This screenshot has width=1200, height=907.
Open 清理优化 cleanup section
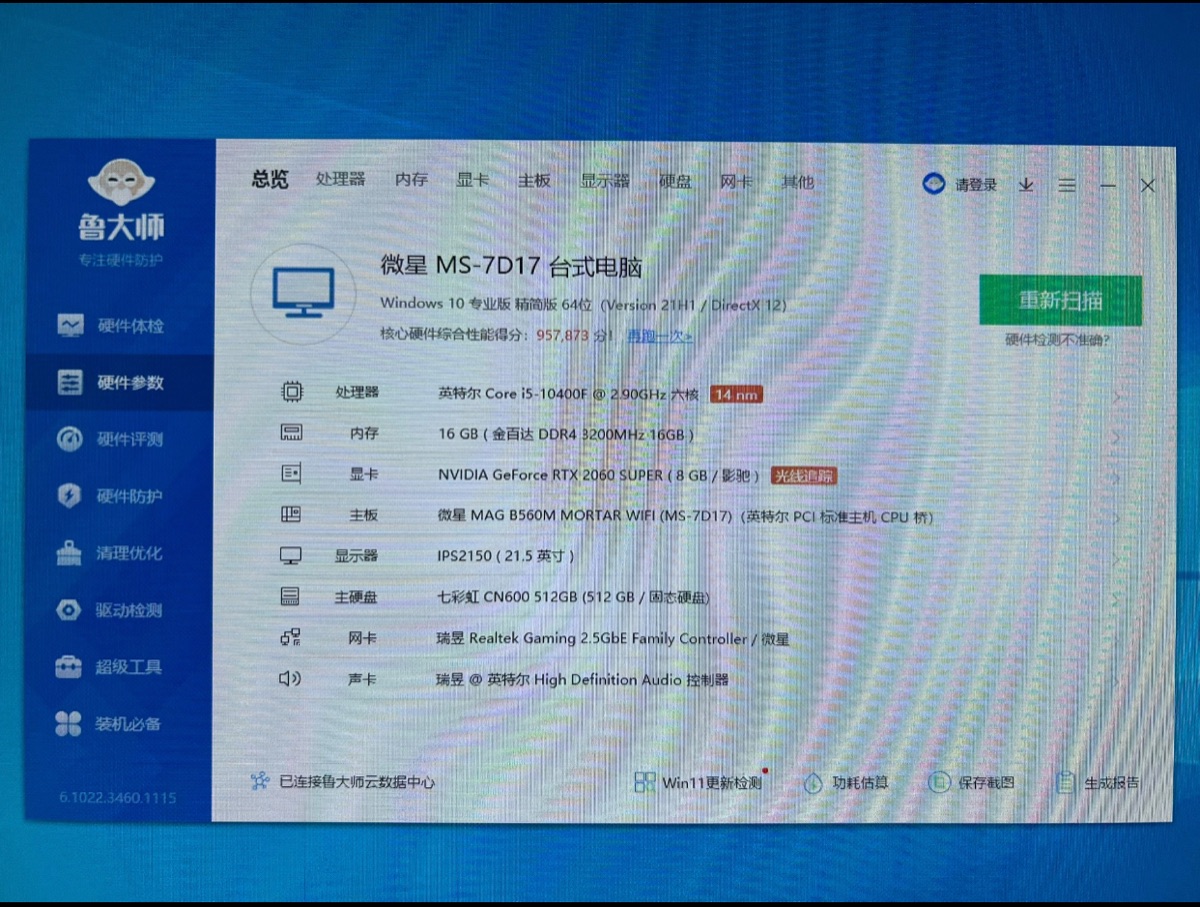coord(110,553)
